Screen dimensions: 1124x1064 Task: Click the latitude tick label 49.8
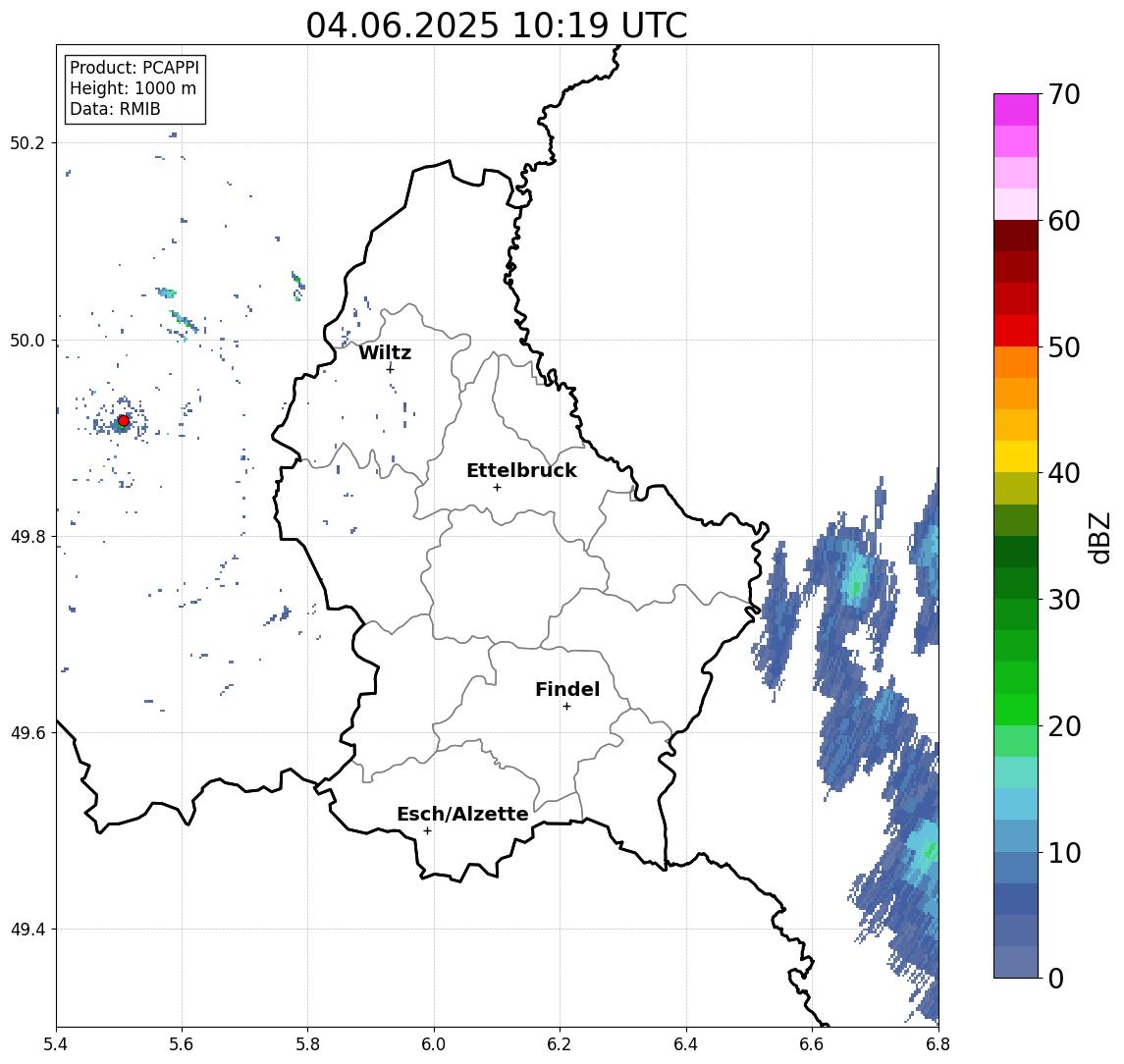(27, 536)
